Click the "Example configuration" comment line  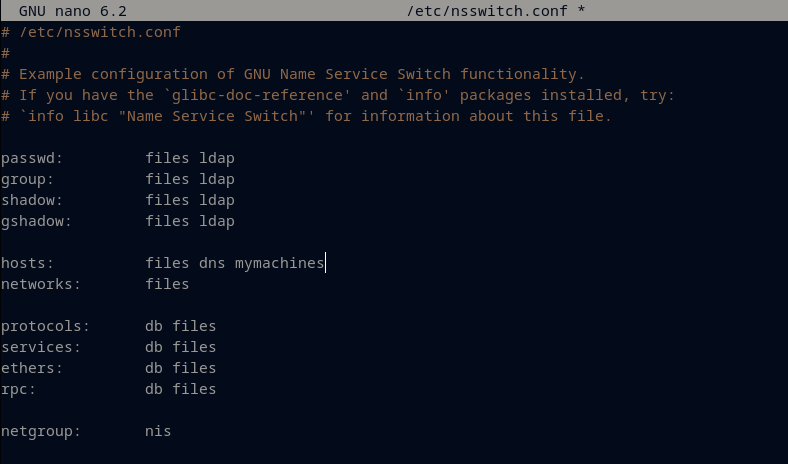pyautogui.click(x=300, y=74)
